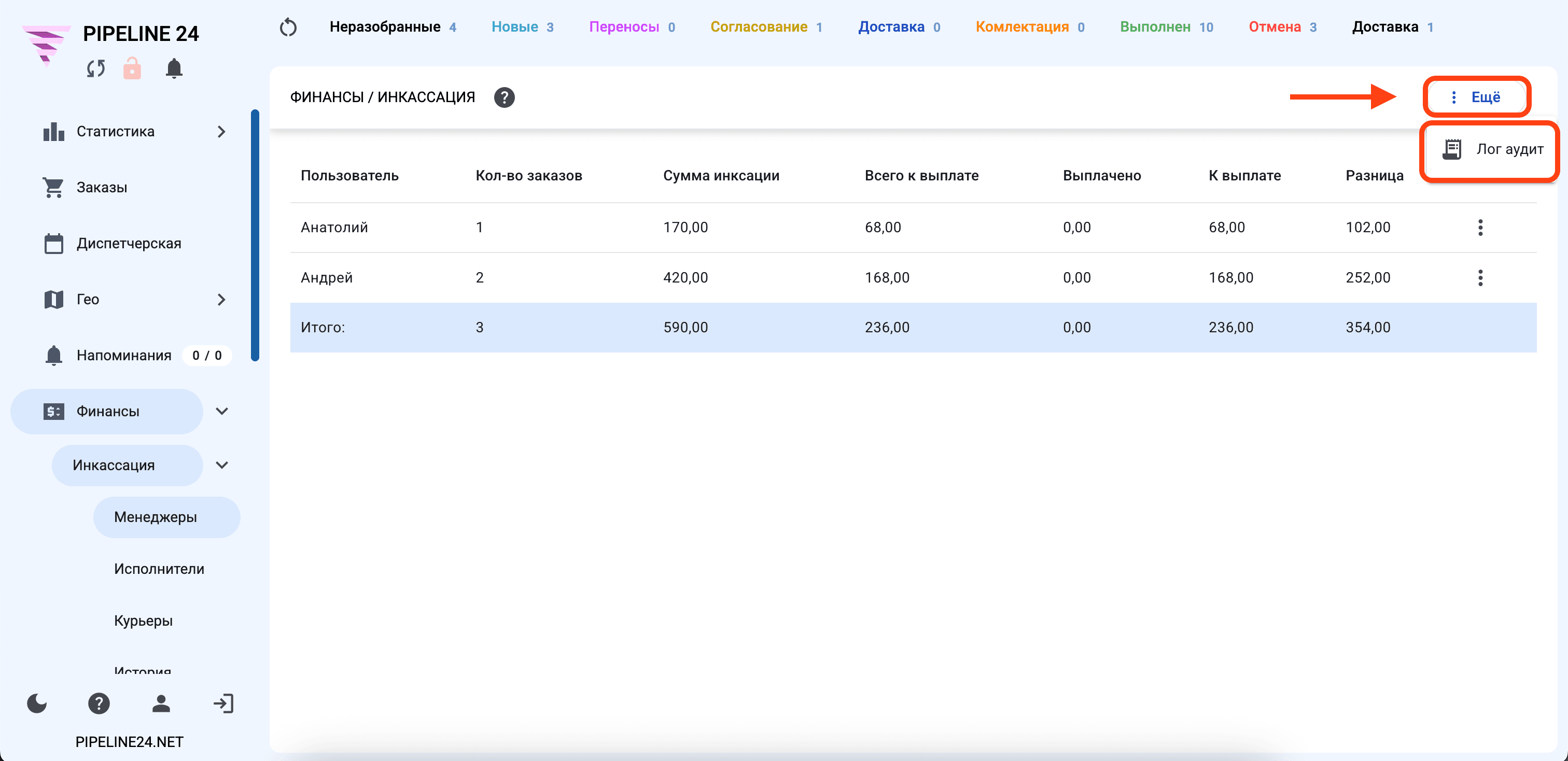Open the Статистика bar chart icon

(x=53, y=131)
